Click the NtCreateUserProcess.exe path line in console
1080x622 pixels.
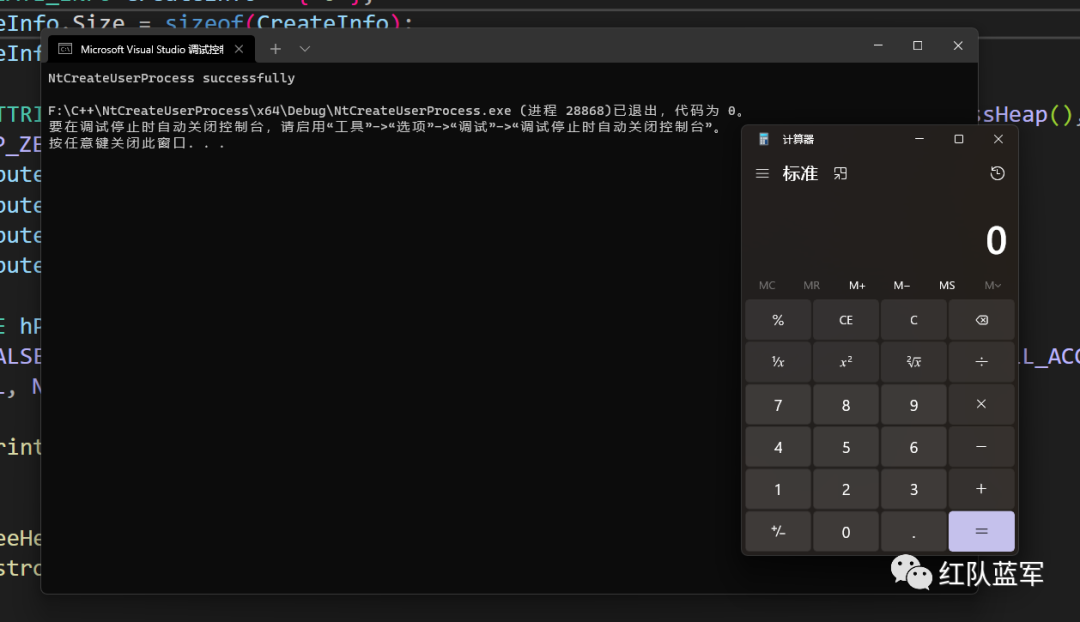(x=396, y=110)
